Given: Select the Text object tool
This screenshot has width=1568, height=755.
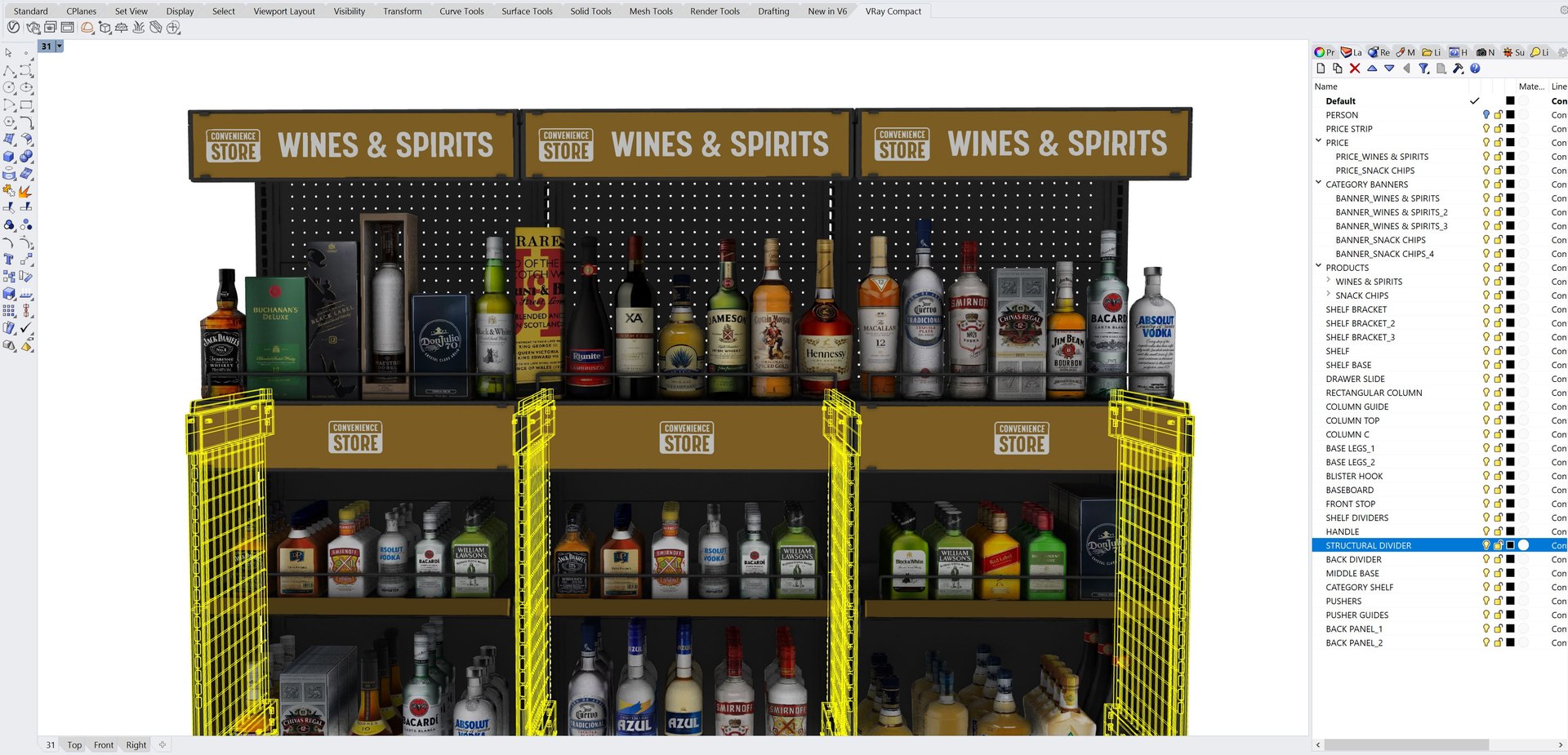Looking at the screenshot, I should [9, 259].
